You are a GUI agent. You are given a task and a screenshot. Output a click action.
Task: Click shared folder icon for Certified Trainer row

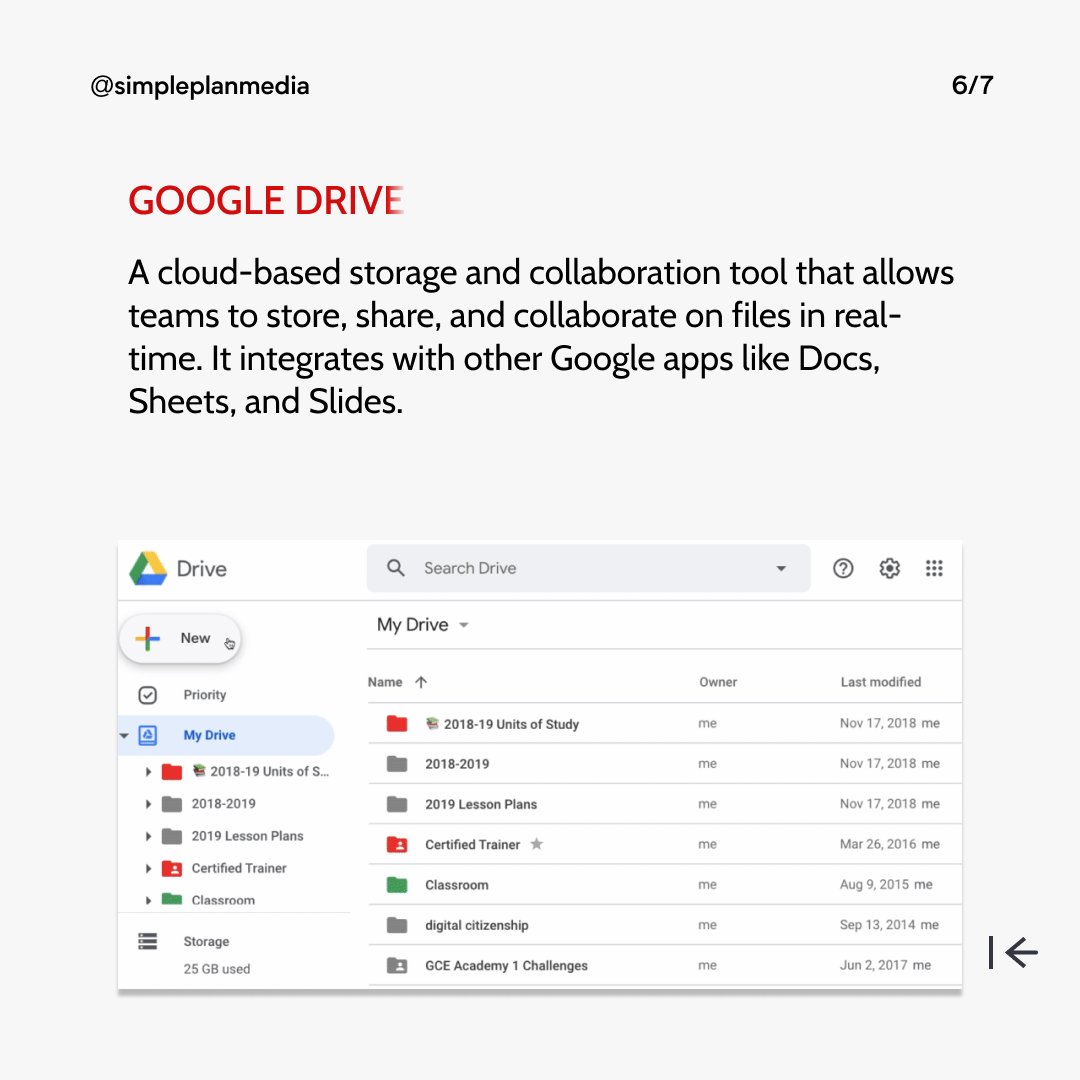[x=397, y=844]
